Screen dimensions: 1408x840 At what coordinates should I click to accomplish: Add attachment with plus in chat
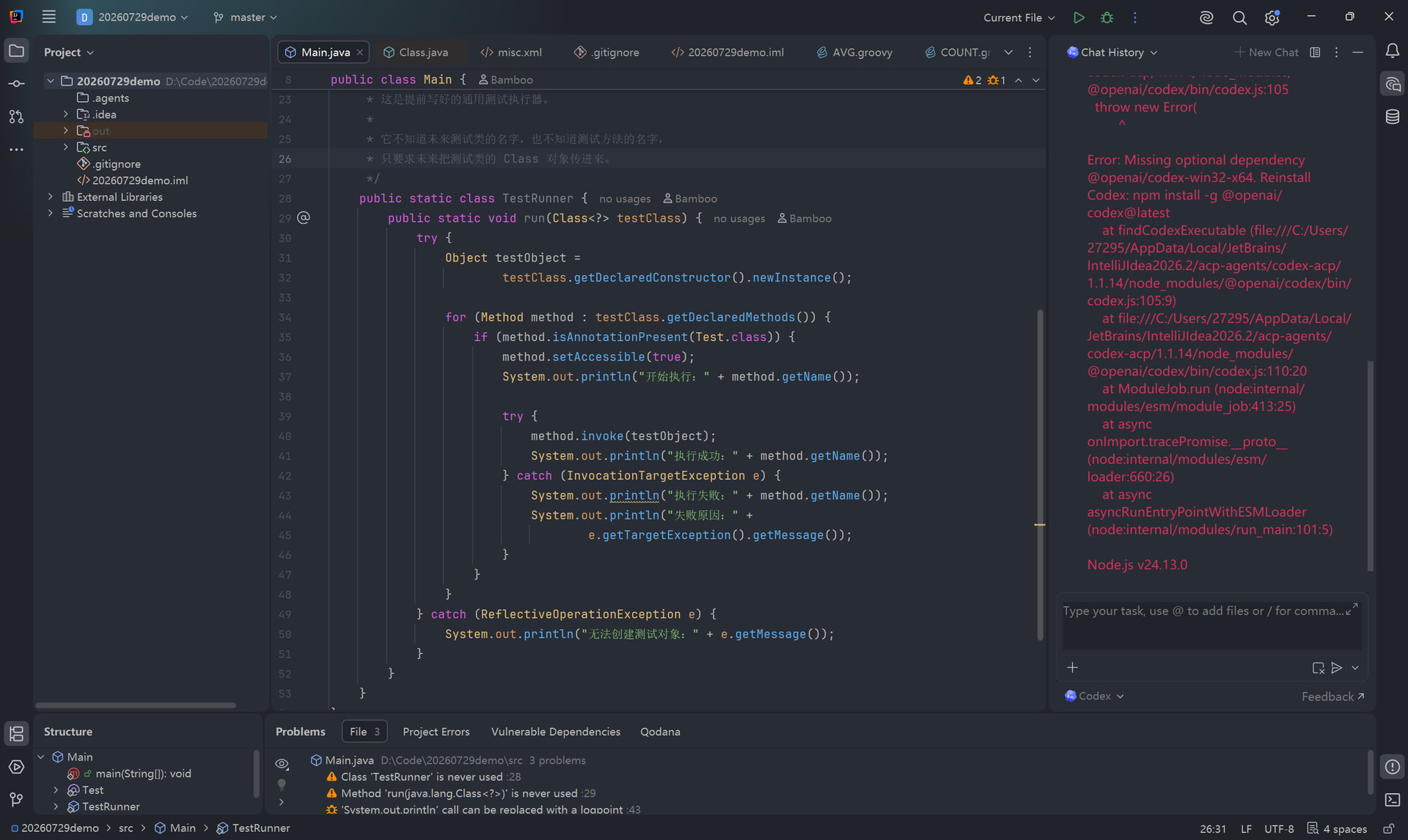[1072, 668]
